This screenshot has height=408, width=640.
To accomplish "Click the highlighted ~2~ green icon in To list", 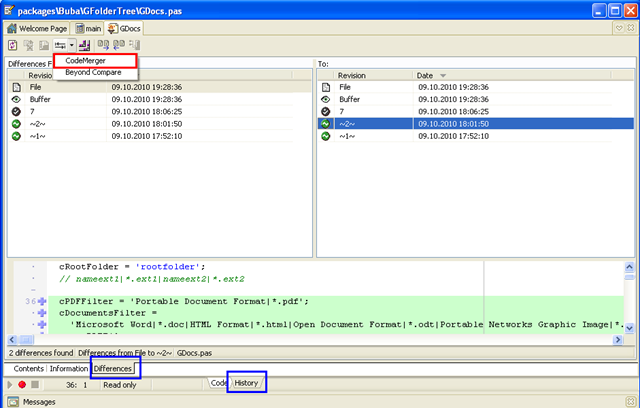I will pos(326,124).
